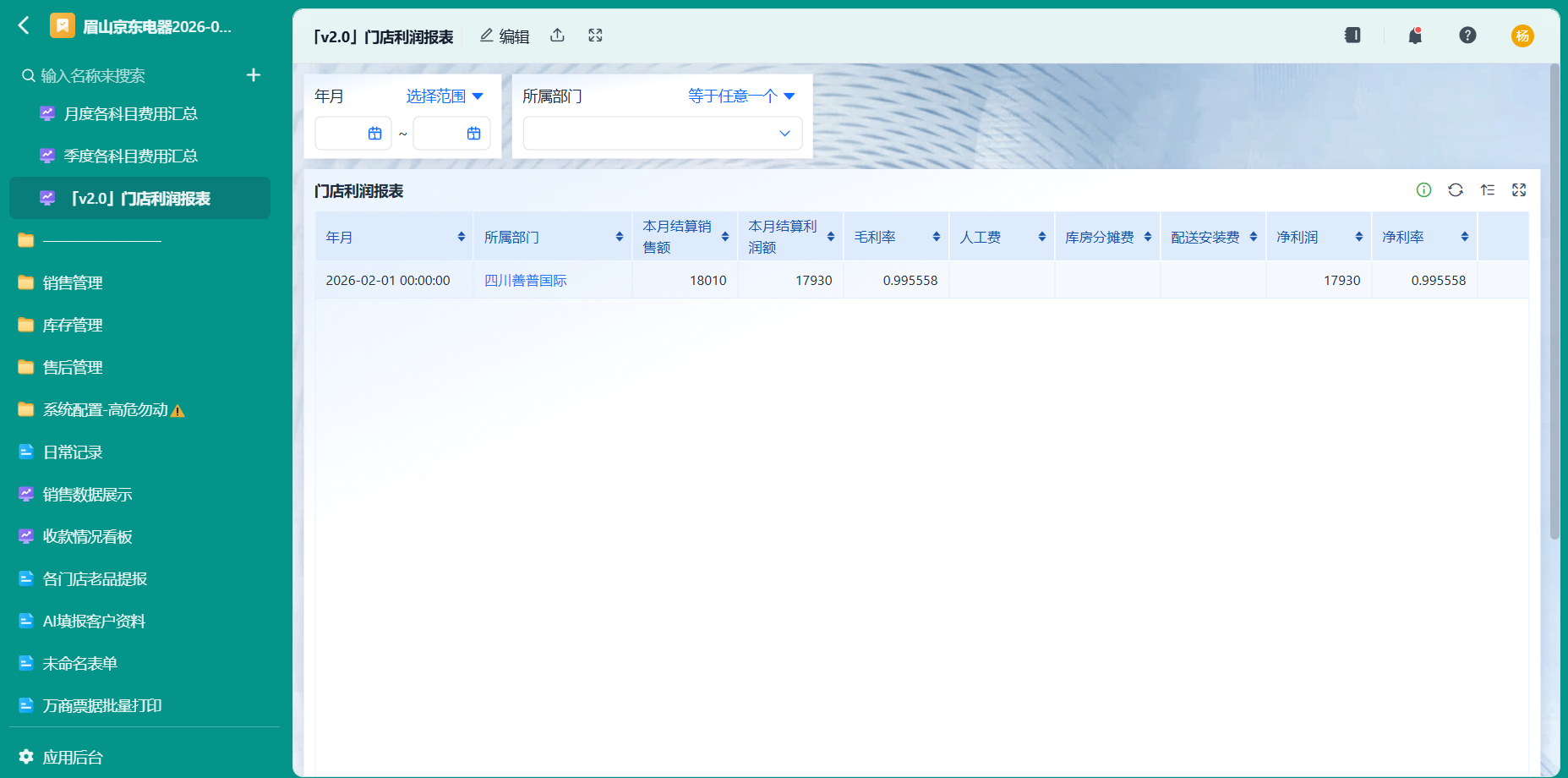This screenshot has width=1568, height=778.
Task: Expand the 系统配置-高危勿动 folder
Action: pyautogui.click(x=139, y=409)
